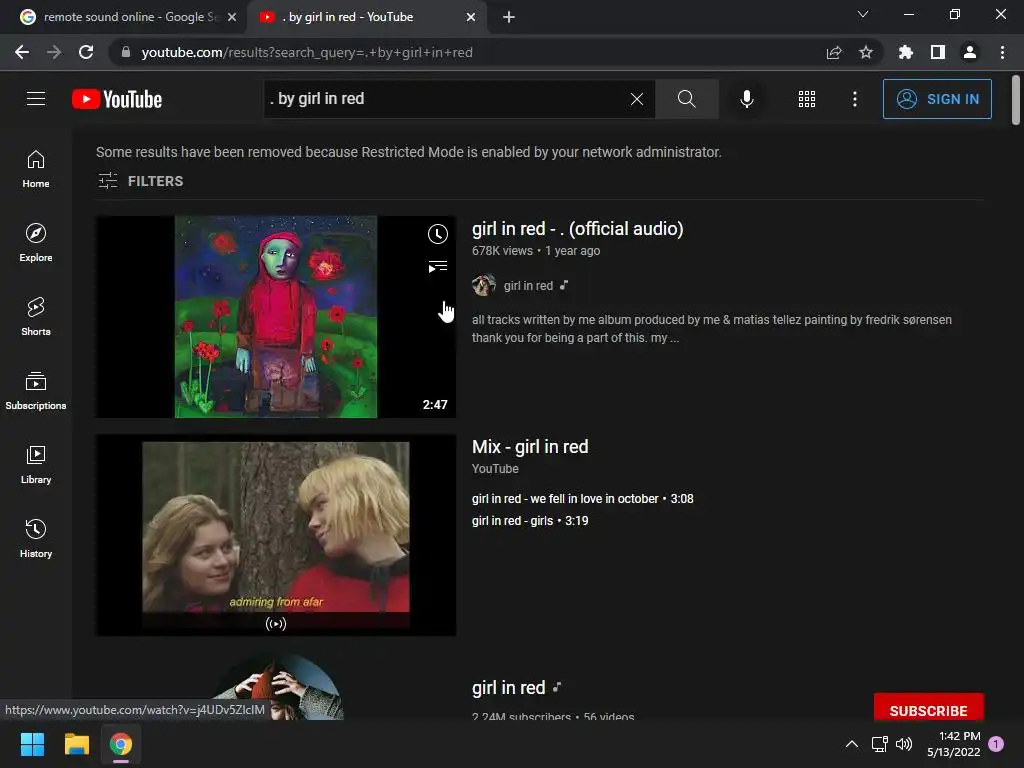Click the Mix 'admiring from afar' thumbnail
This screenshot has height=768, width=1024.
tap(276, 535)
